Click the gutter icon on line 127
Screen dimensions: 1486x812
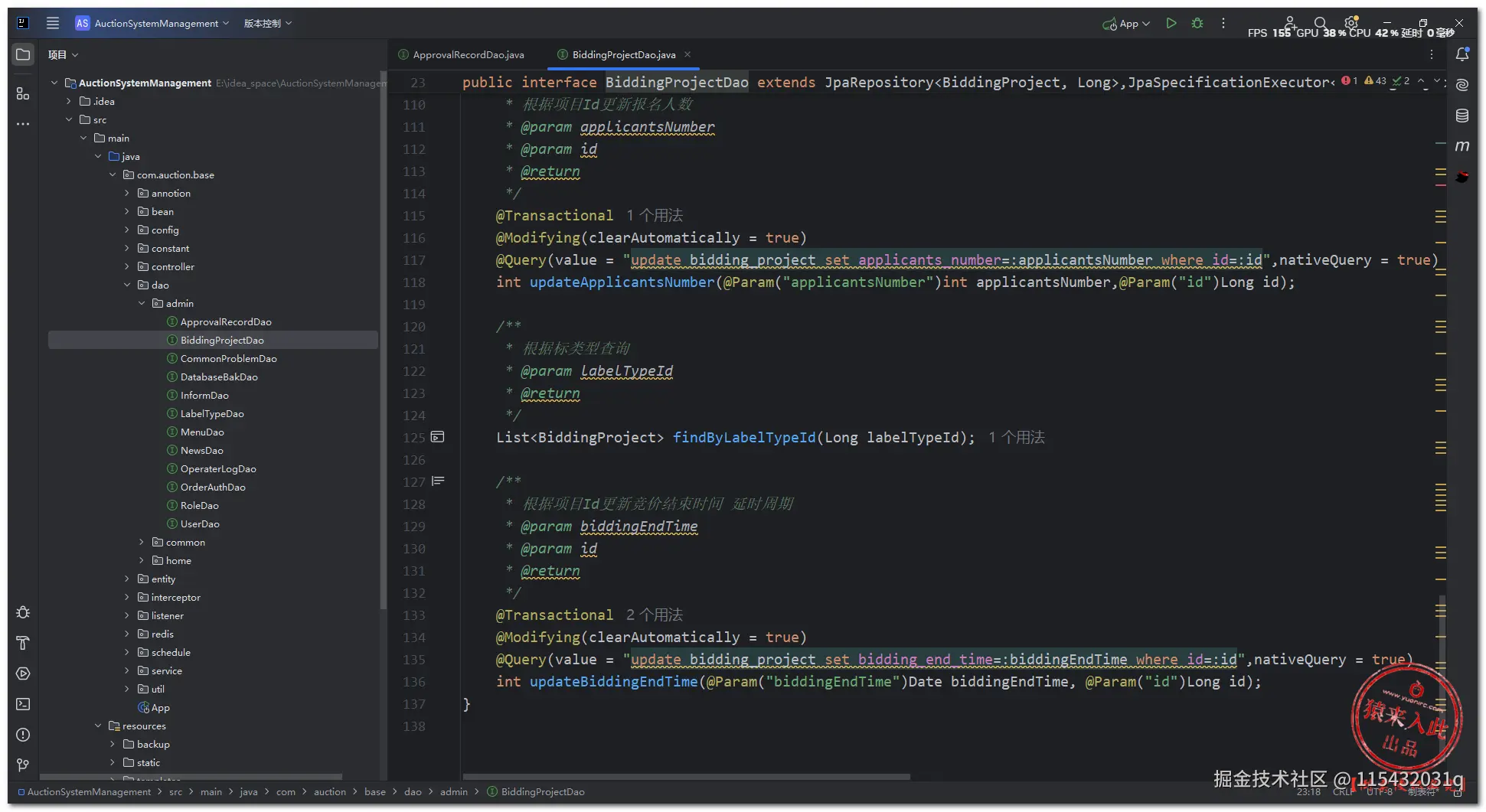438,481
